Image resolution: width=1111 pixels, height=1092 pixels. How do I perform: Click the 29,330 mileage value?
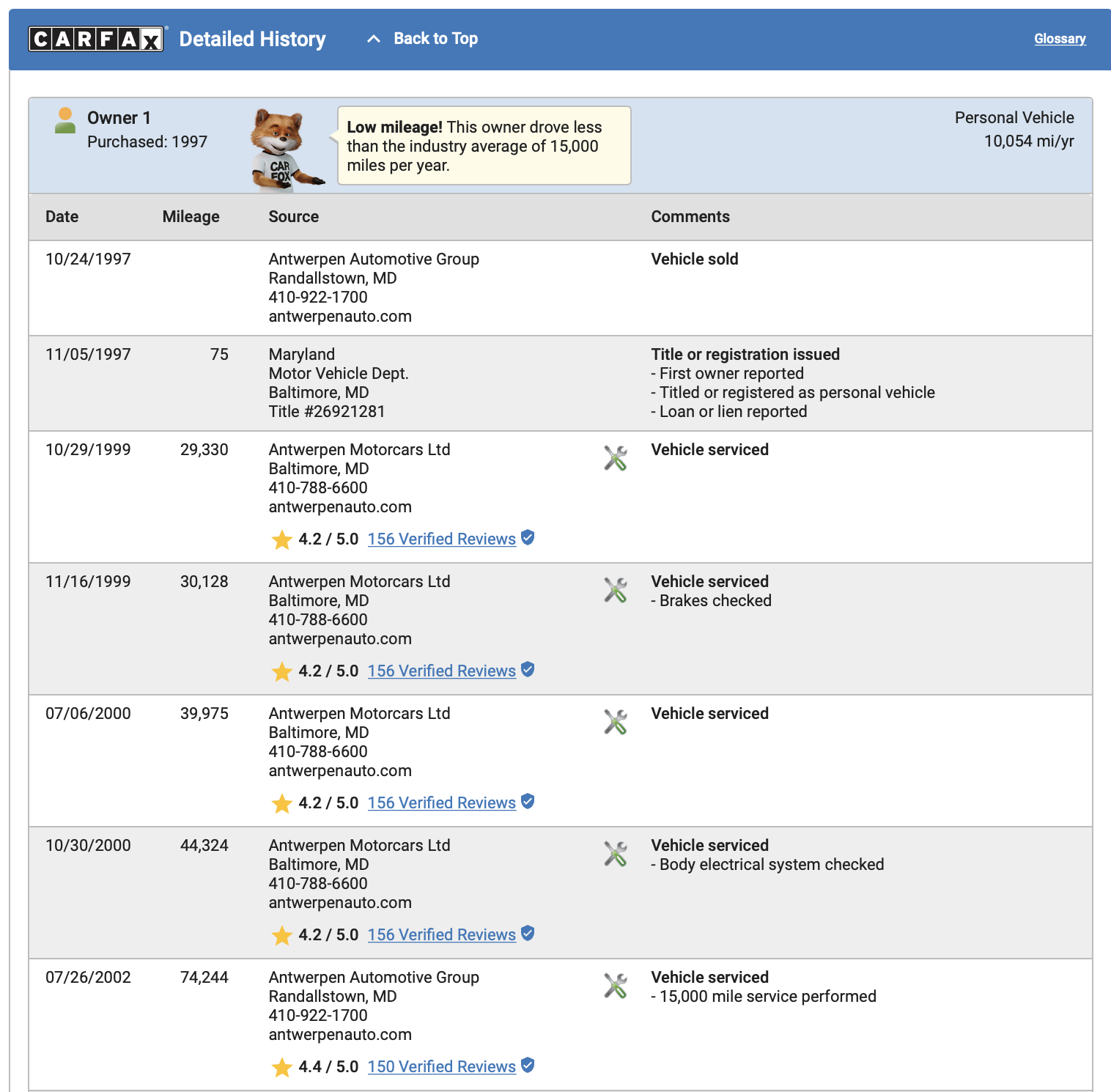pyautogui.click(x=204, y=450)
